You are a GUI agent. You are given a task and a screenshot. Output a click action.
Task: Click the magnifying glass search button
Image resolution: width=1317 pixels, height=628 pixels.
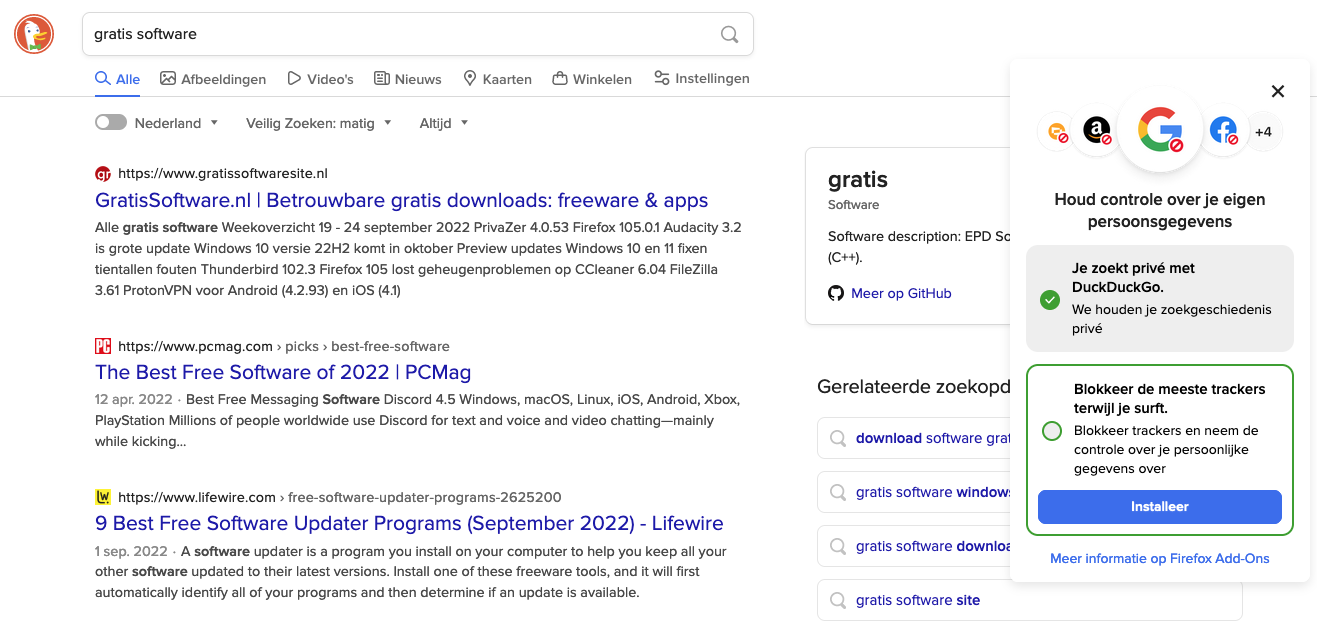click(x=730, y=34)
